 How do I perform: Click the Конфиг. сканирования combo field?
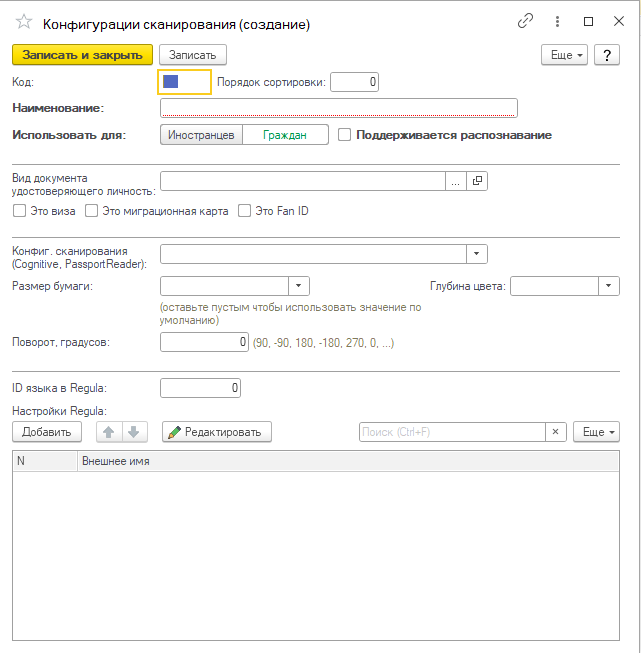(313, 254)
